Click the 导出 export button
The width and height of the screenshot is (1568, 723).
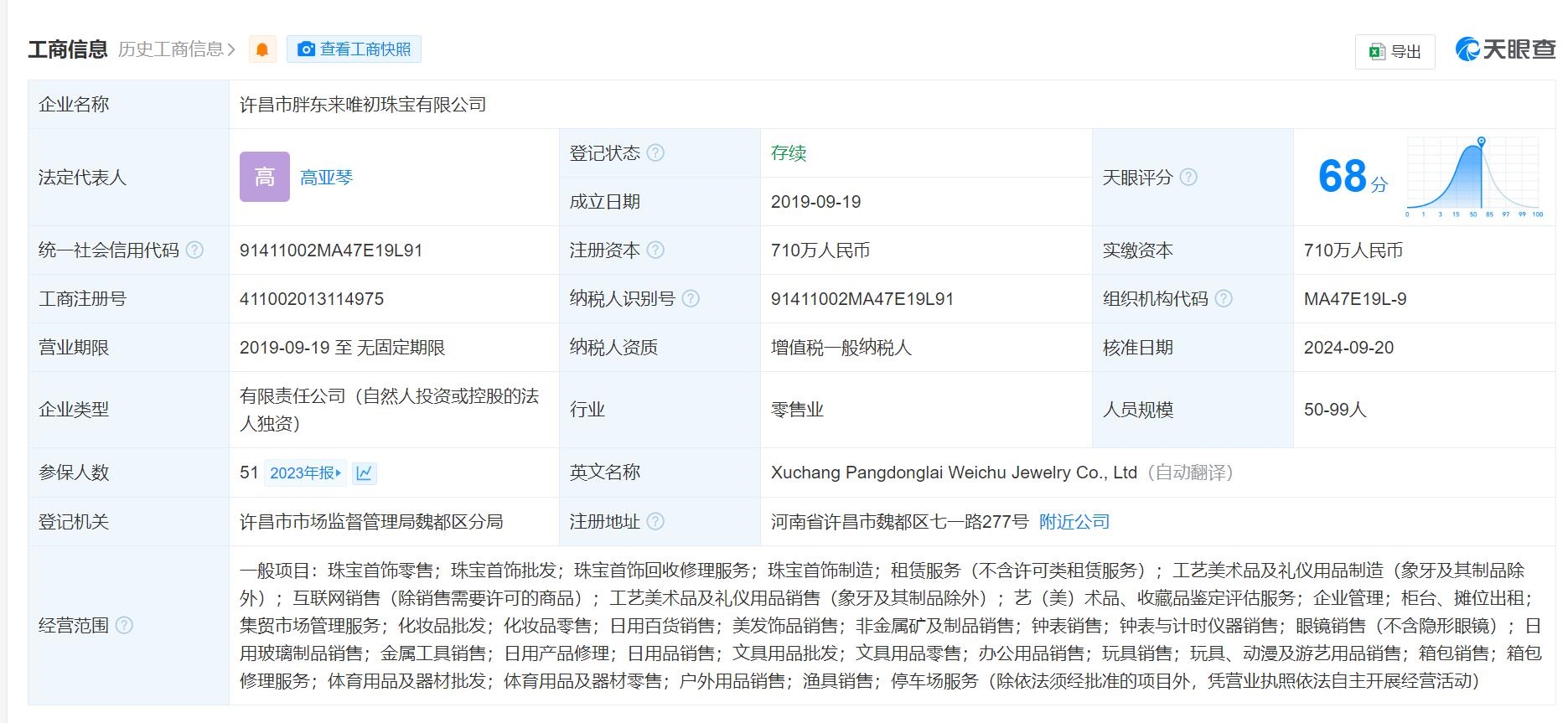[1395, 52]
